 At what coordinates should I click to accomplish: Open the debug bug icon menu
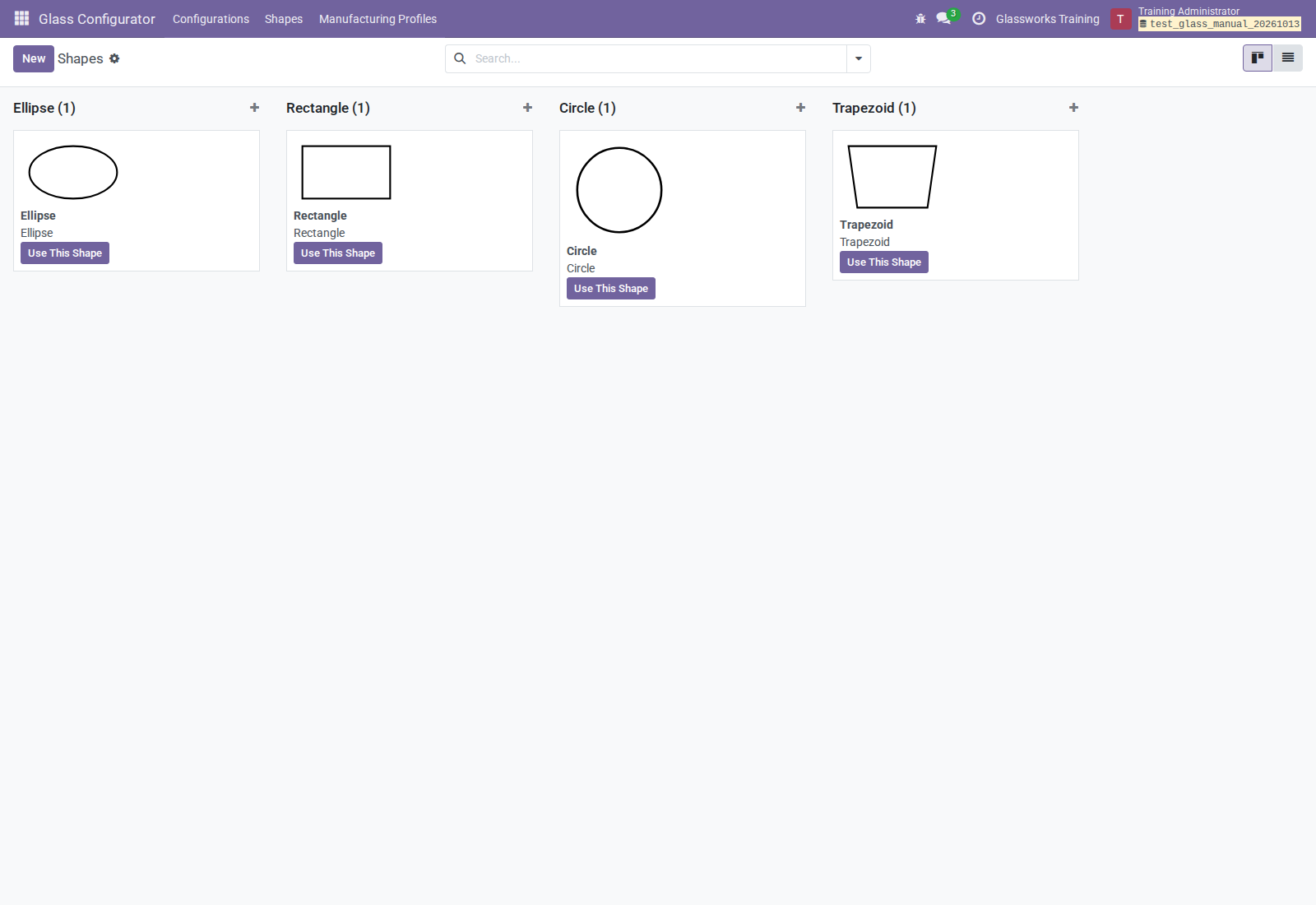[920, 18]
